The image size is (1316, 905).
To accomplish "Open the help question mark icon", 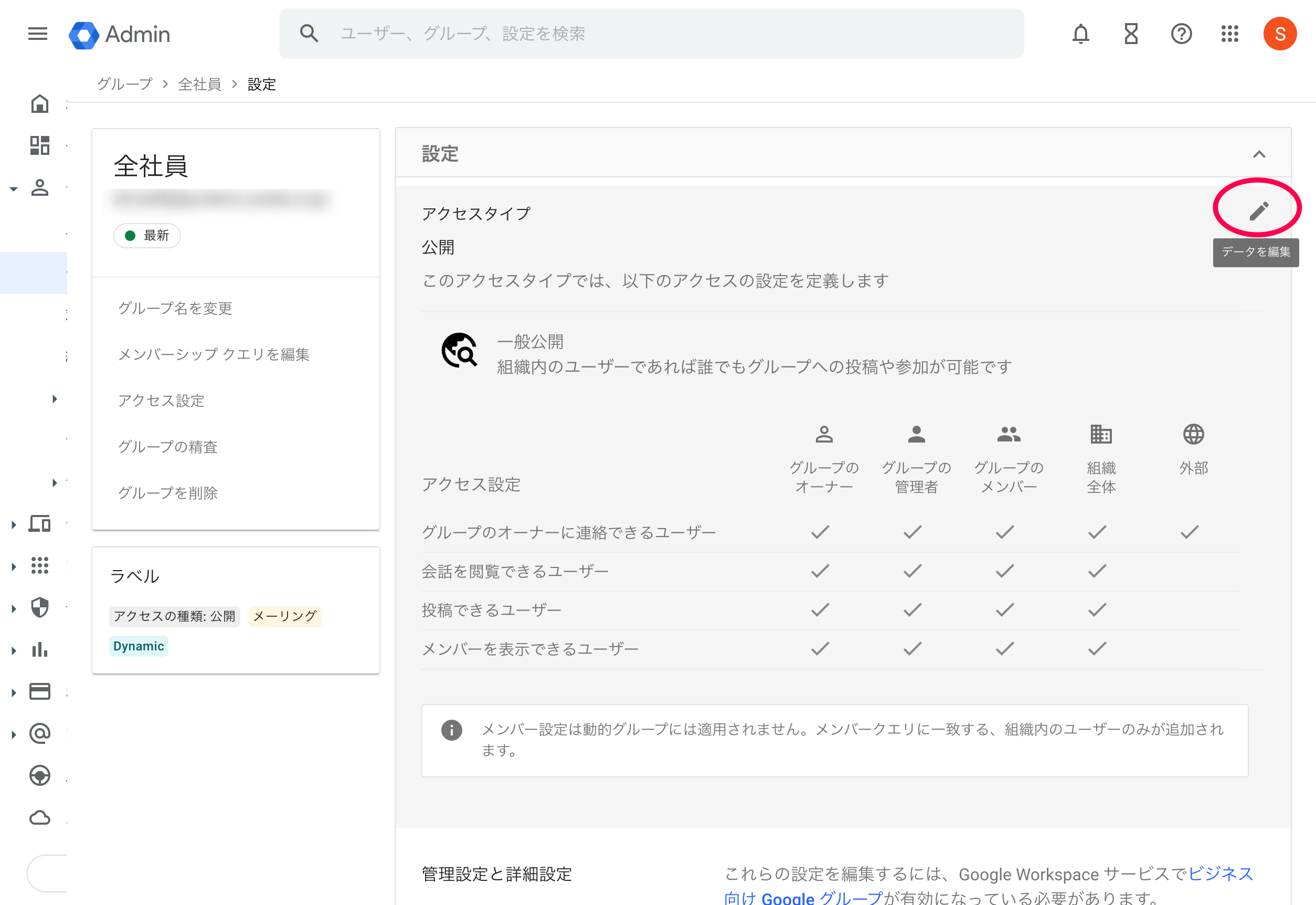I will click(1181, 34).
